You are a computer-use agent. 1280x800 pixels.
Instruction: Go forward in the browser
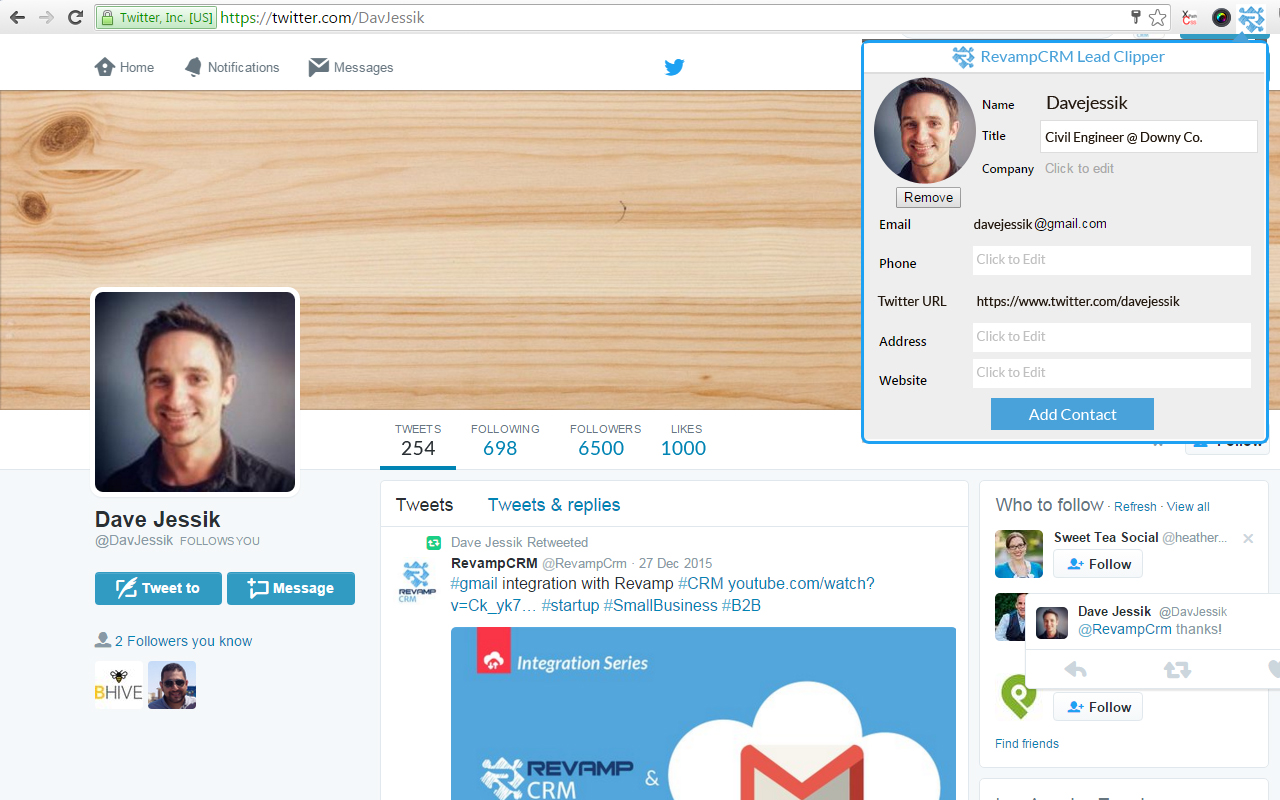point(46,17)
